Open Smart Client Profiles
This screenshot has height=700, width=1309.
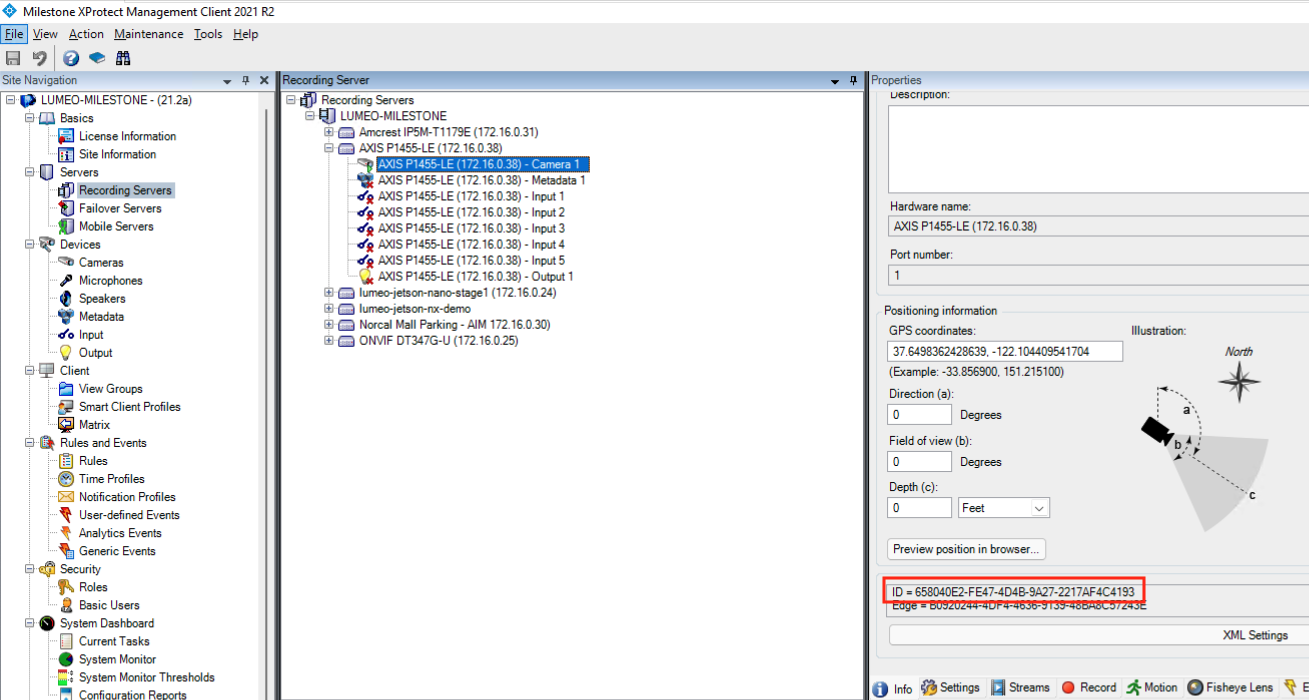130,406
